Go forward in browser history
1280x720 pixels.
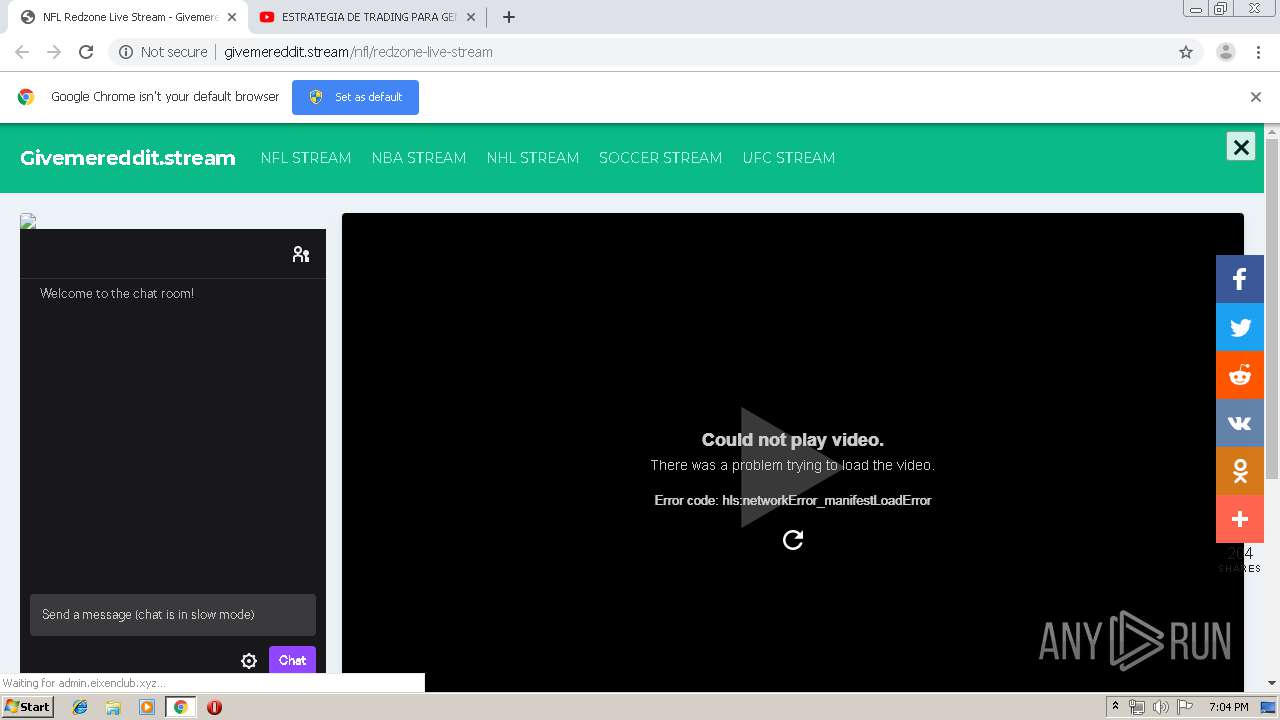pyautogui.click(x=54, y=52)
